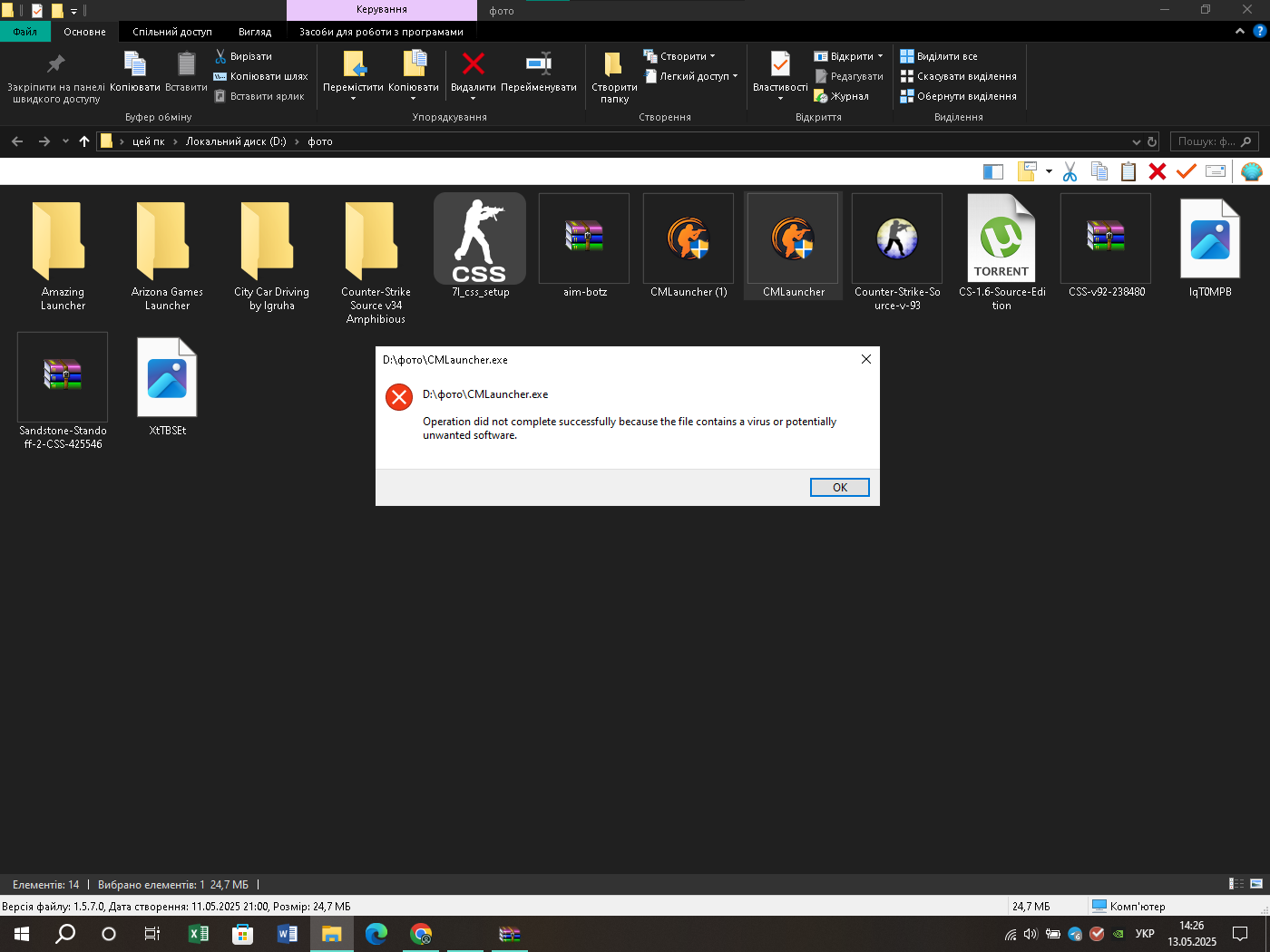Click the red Delete (Видалити) ribbon icon
The height and width of the screenshot is (952, 1270).
pos(473,65)
